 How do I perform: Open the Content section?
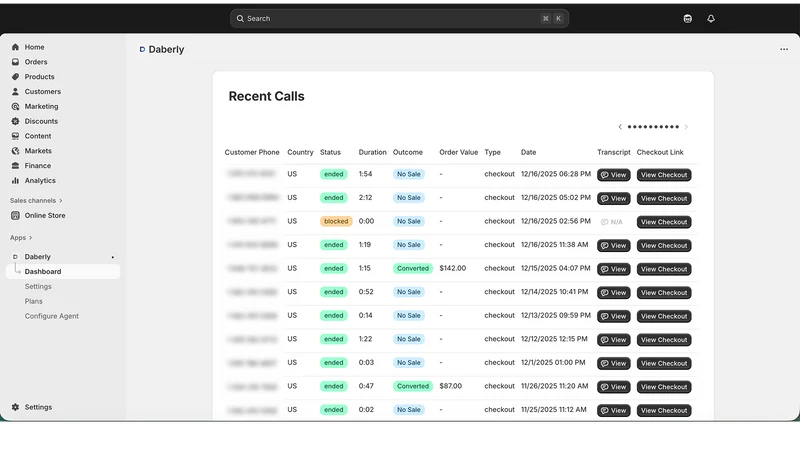(38, 136)
